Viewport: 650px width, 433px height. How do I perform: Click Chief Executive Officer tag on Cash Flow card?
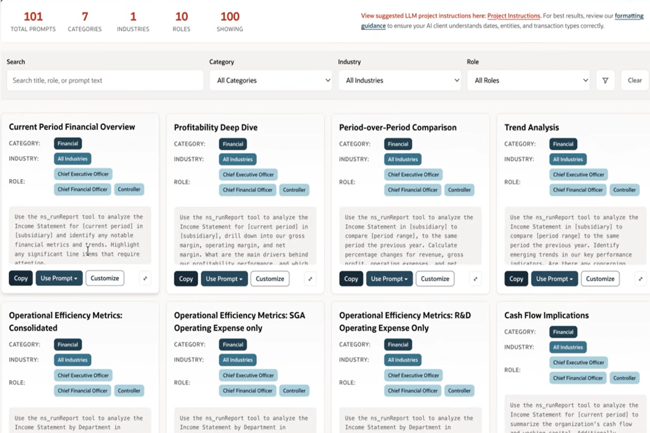coord(579,363)
